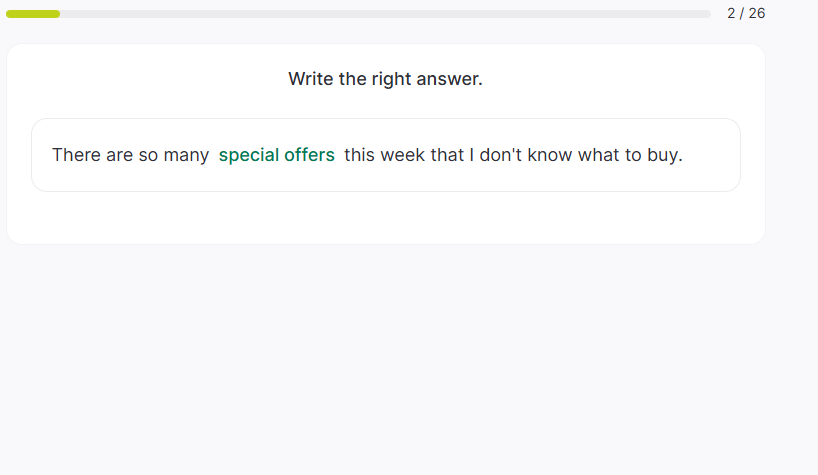Image resolution: width=818 pixels, height=475 pixels.
Task: Click the number 26 in the counter
Action: (757, 13)
